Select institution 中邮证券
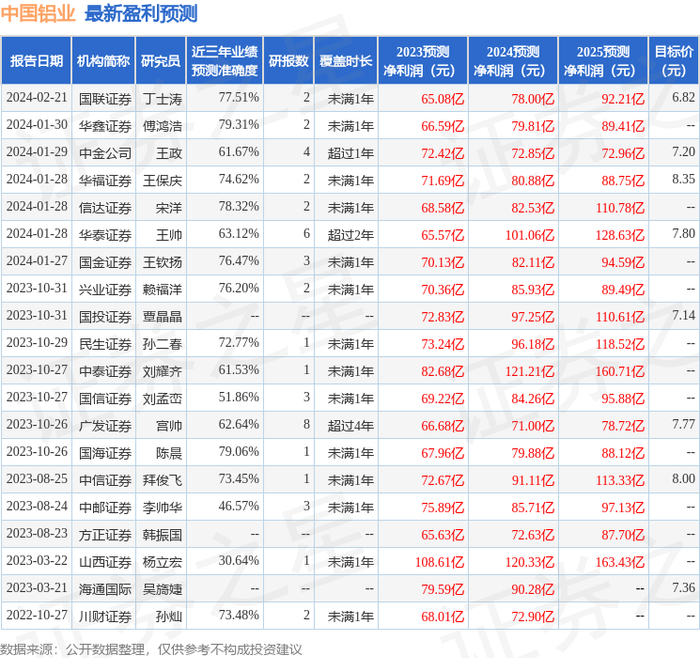 (x=105, y=508)
